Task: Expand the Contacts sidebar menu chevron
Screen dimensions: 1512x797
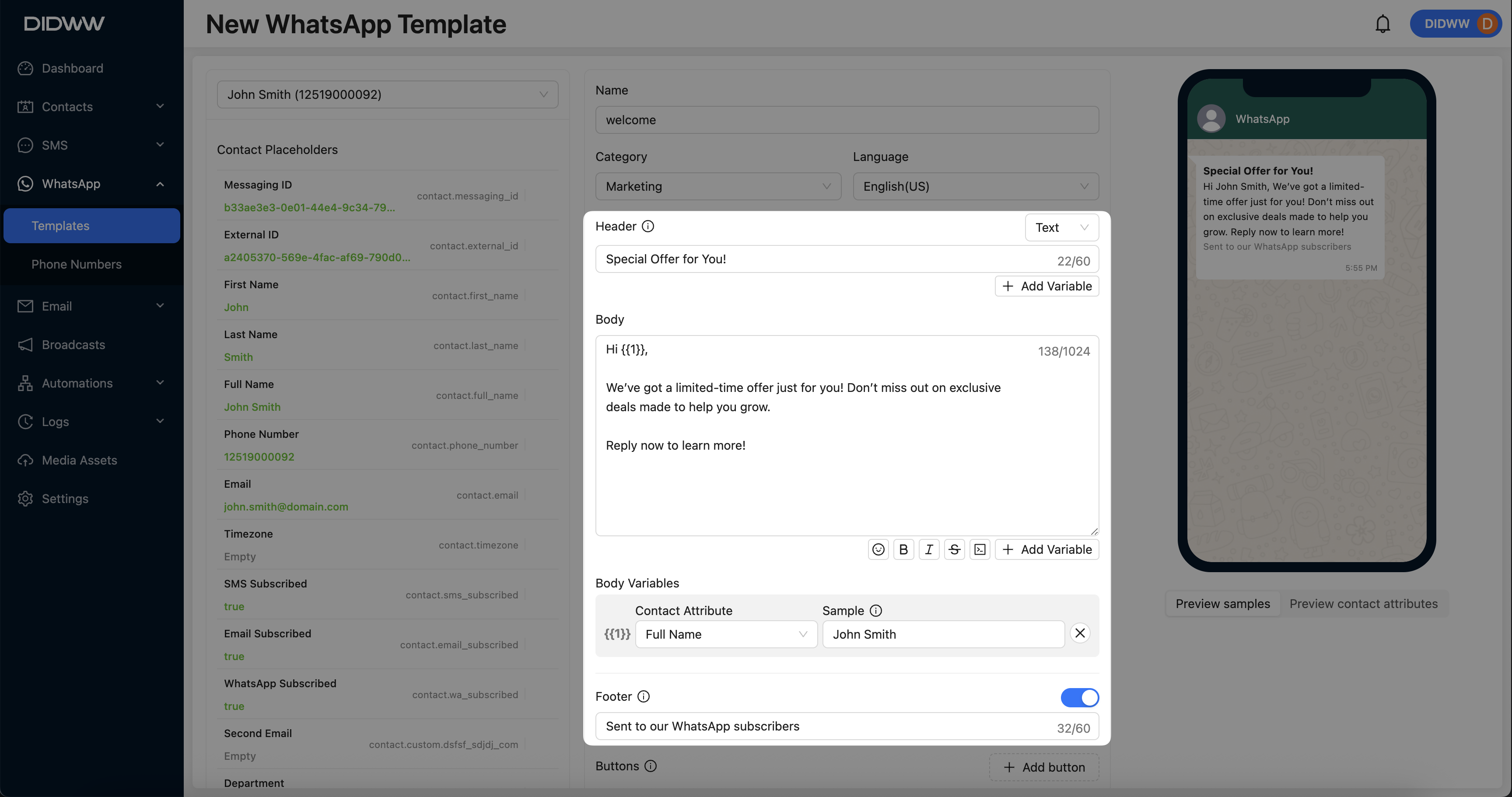Action: tap(160, 106)
